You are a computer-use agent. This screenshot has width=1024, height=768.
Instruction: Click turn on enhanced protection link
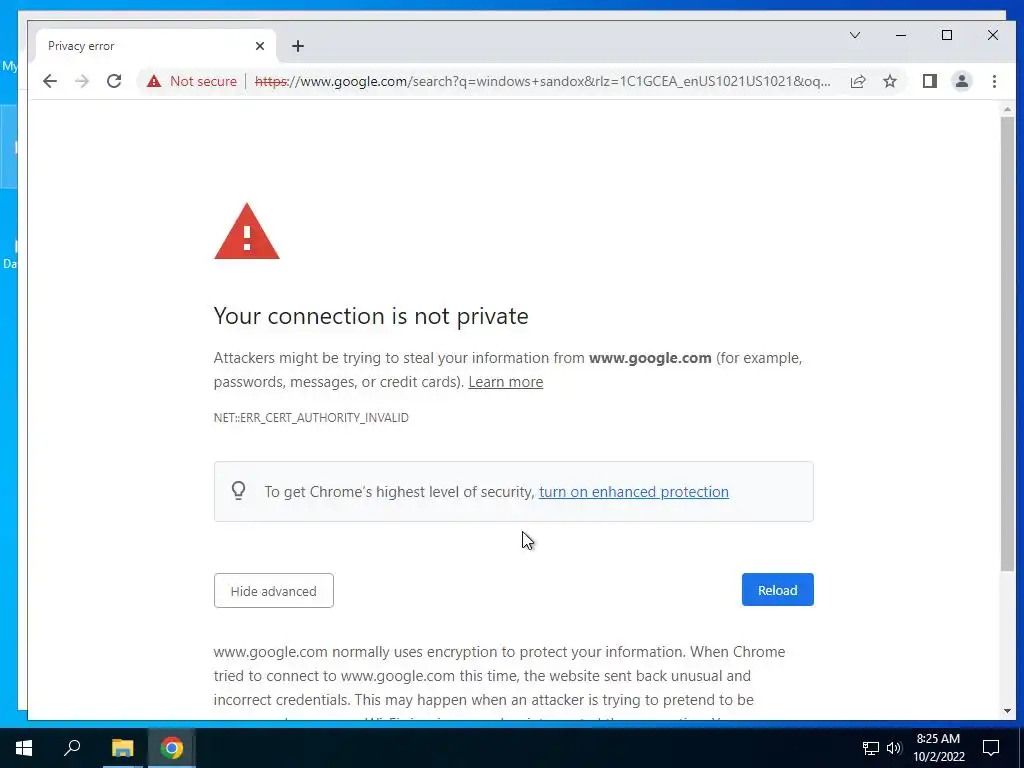coord(633,492)
